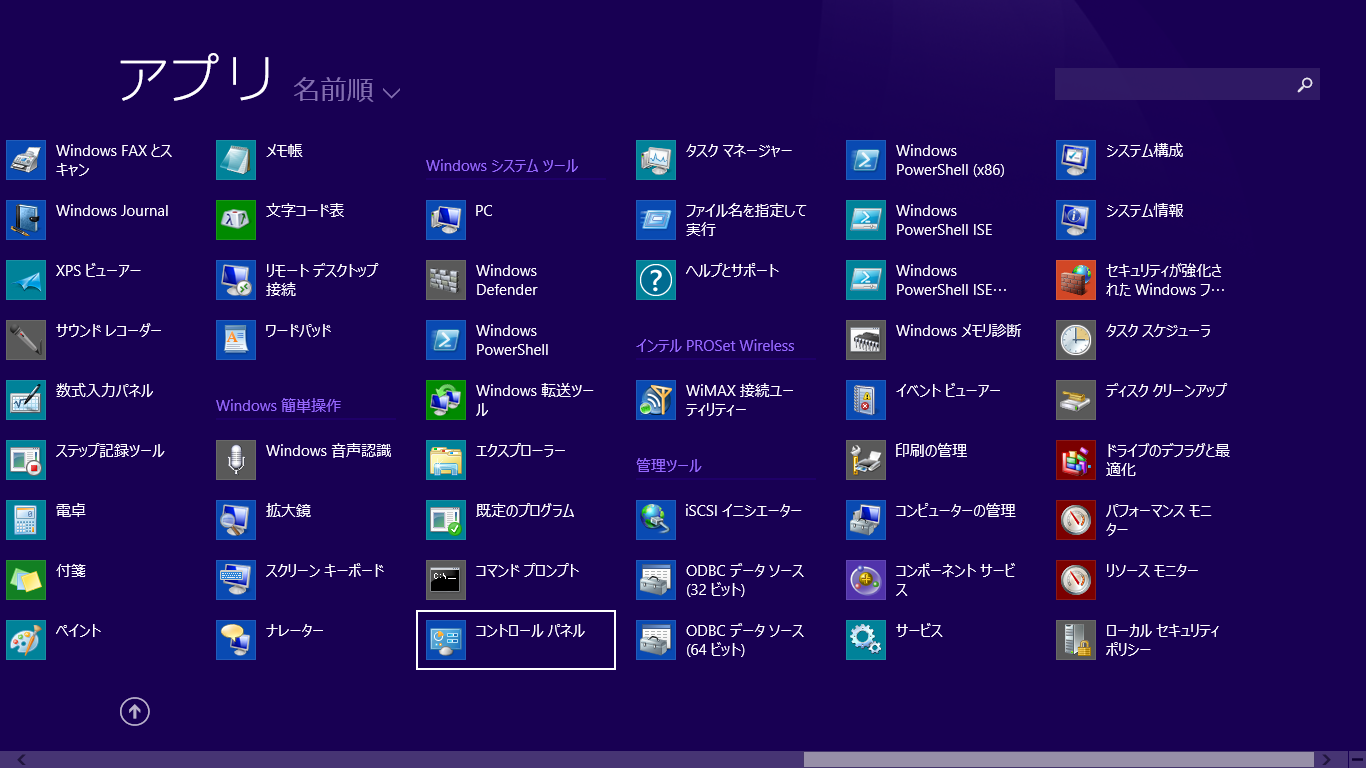Open the 名前順 sort dropdown
Screen dimensions: 1366x768
coord(346,91)
